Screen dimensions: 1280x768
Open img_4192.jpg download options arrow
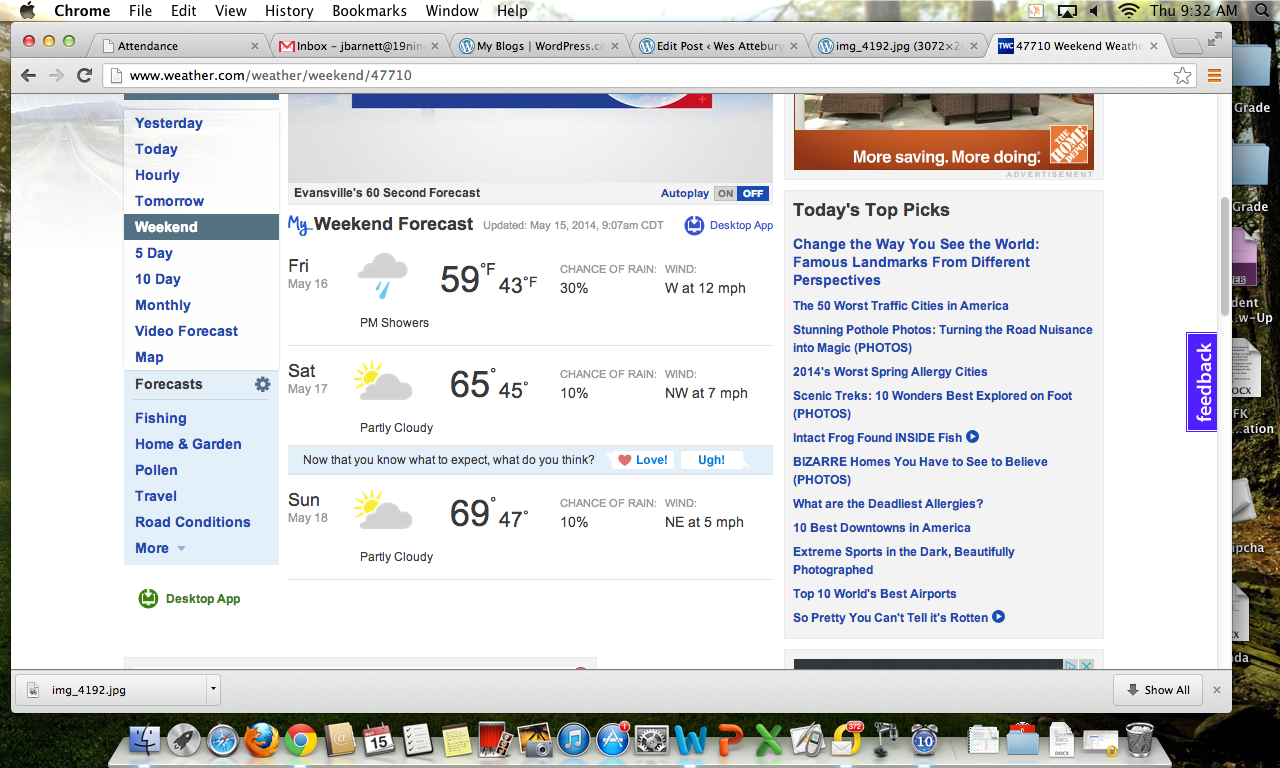pos(212,689)
